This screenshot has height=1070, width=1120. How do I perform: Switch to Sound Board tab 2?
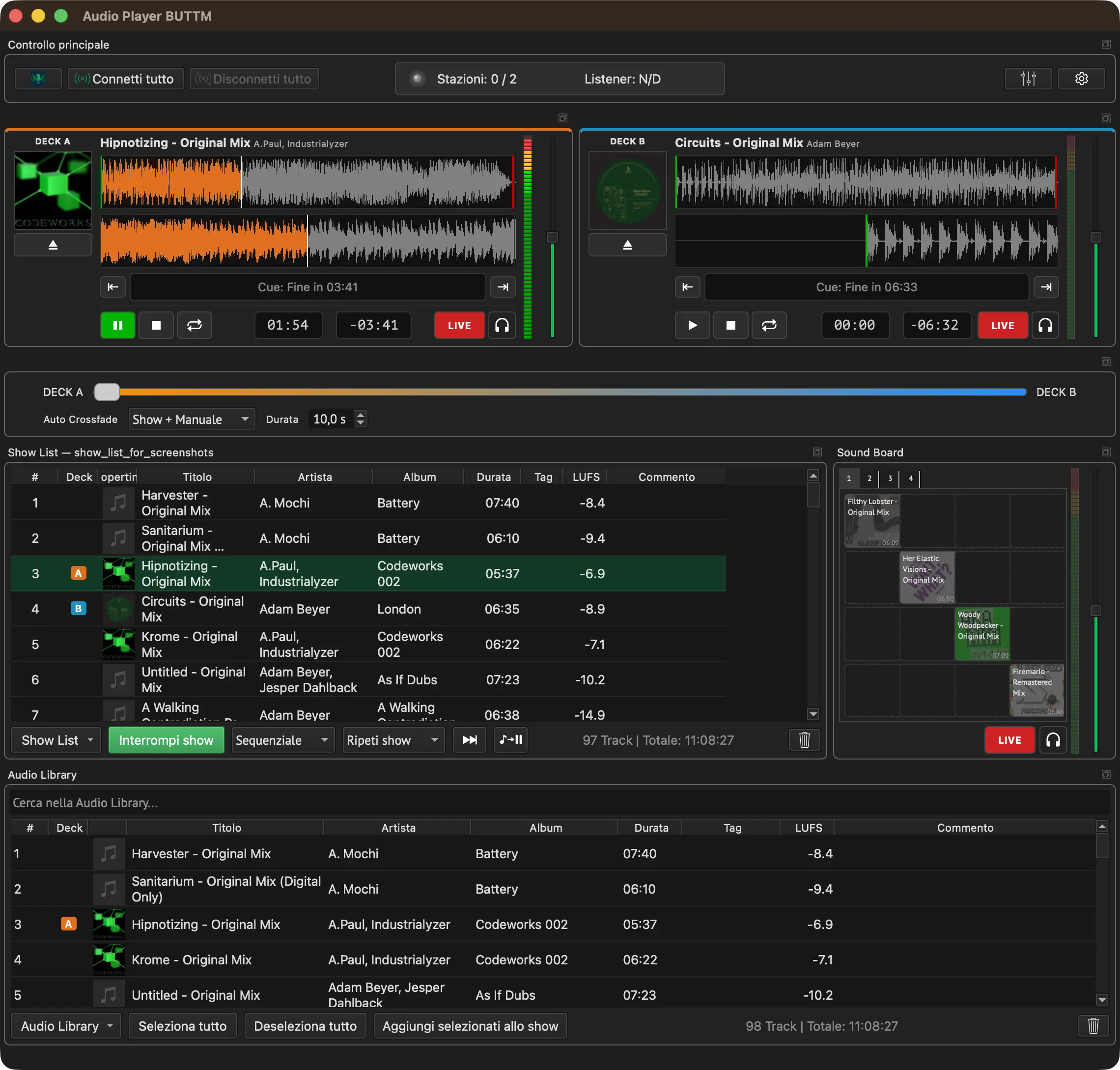tap(869, 478)
